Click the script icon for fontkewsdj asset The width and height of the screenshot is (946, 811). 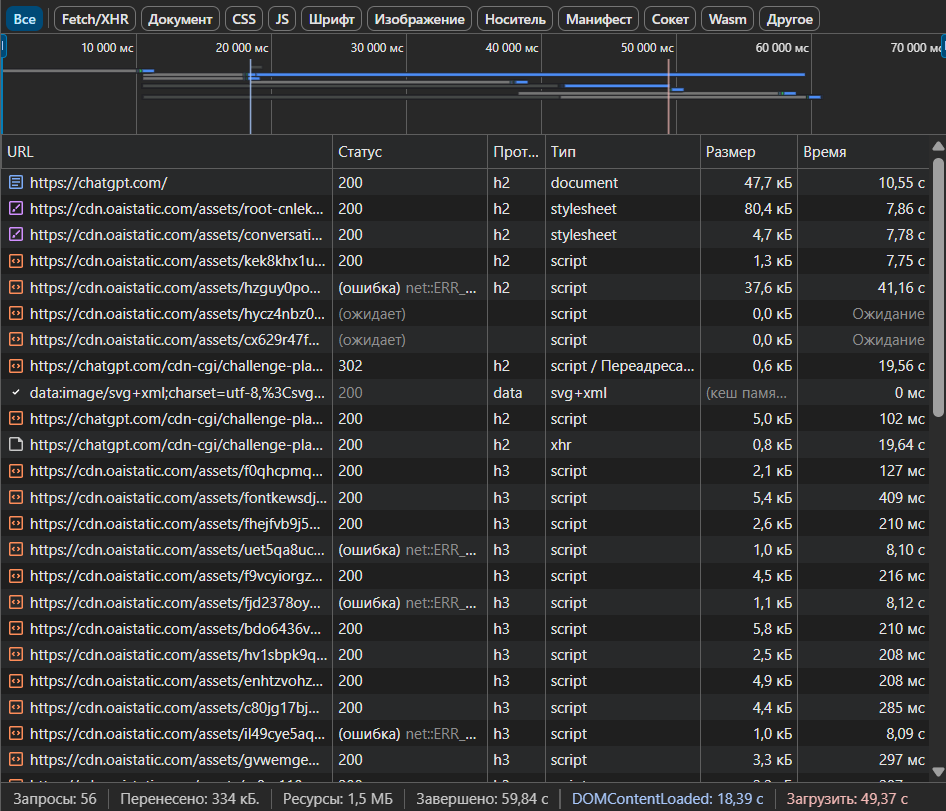tap(16, 497)
